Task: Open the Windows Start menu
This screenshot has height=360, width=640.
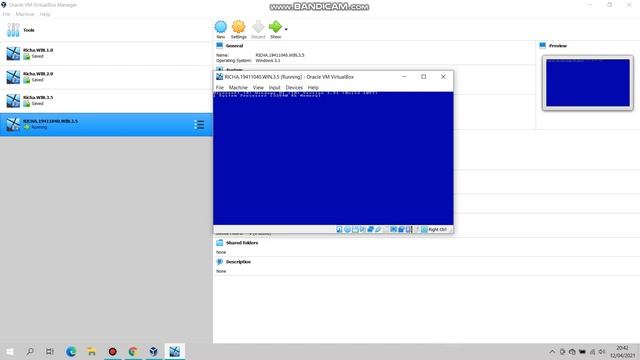Action: (x=10, y=351)
